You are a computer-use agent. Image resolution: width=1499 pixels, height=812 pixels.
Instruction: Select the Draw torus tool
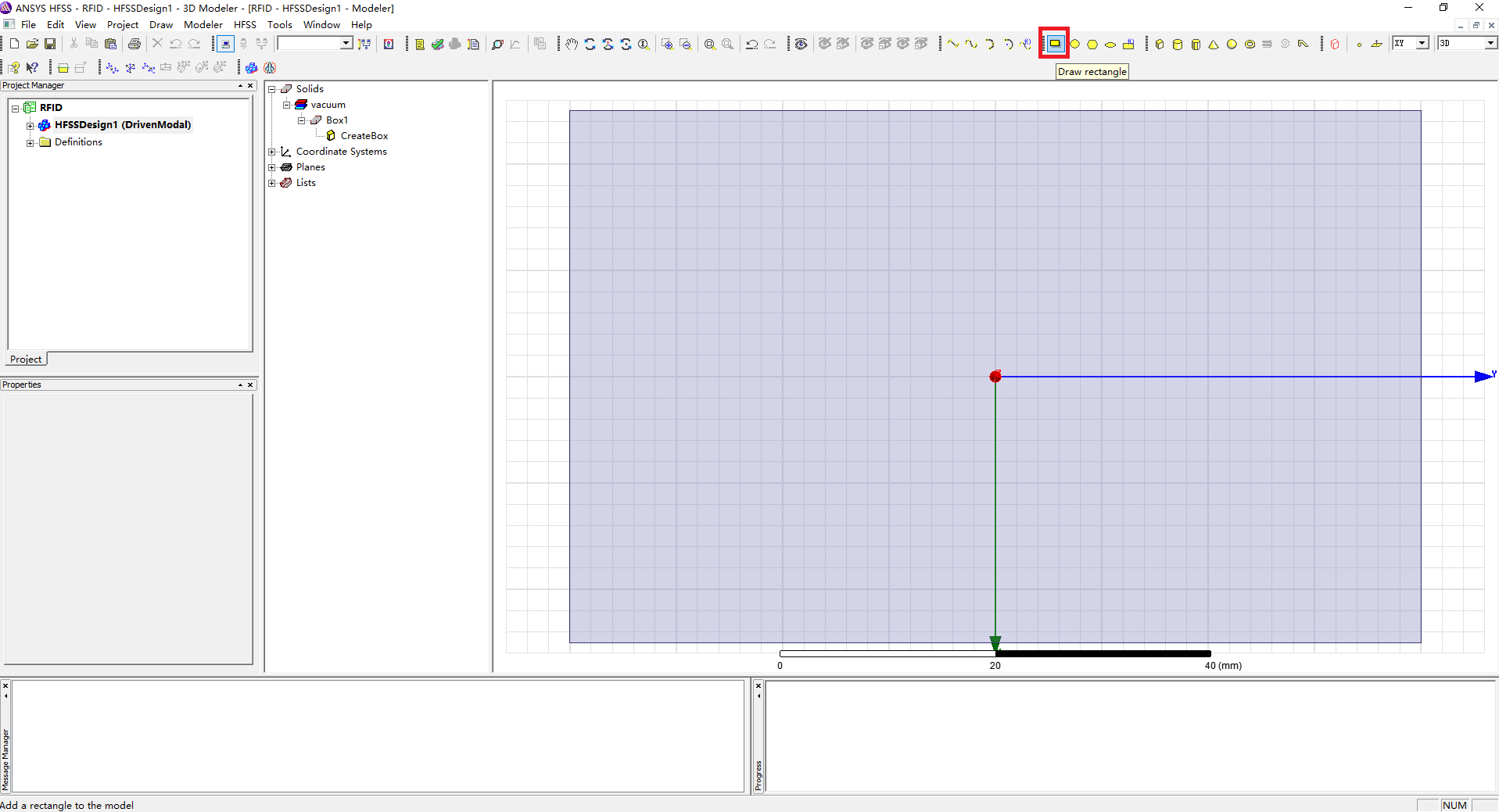(x=1250, y=45)
